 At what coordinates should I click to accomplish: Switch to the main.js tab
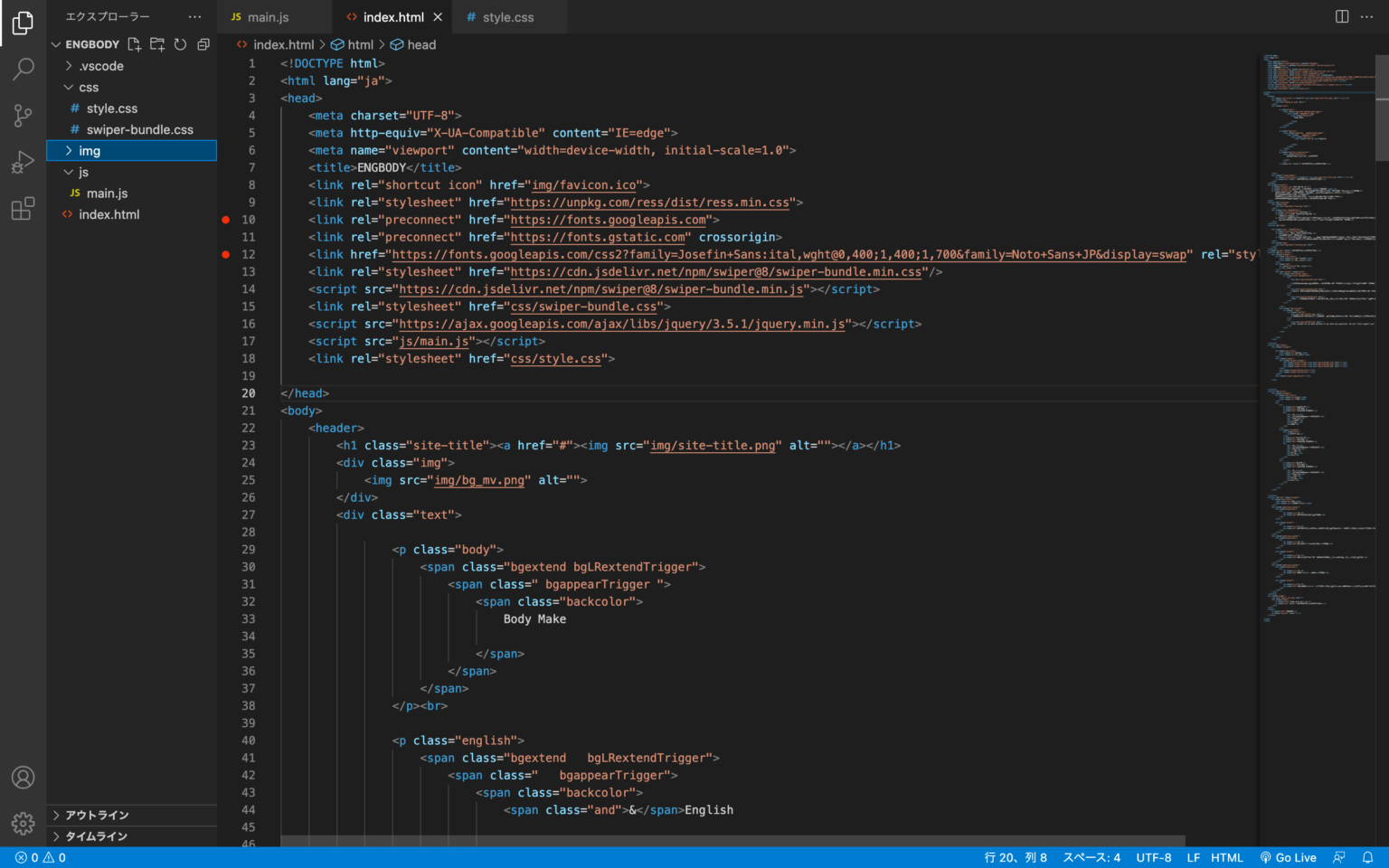click(267, 16)
